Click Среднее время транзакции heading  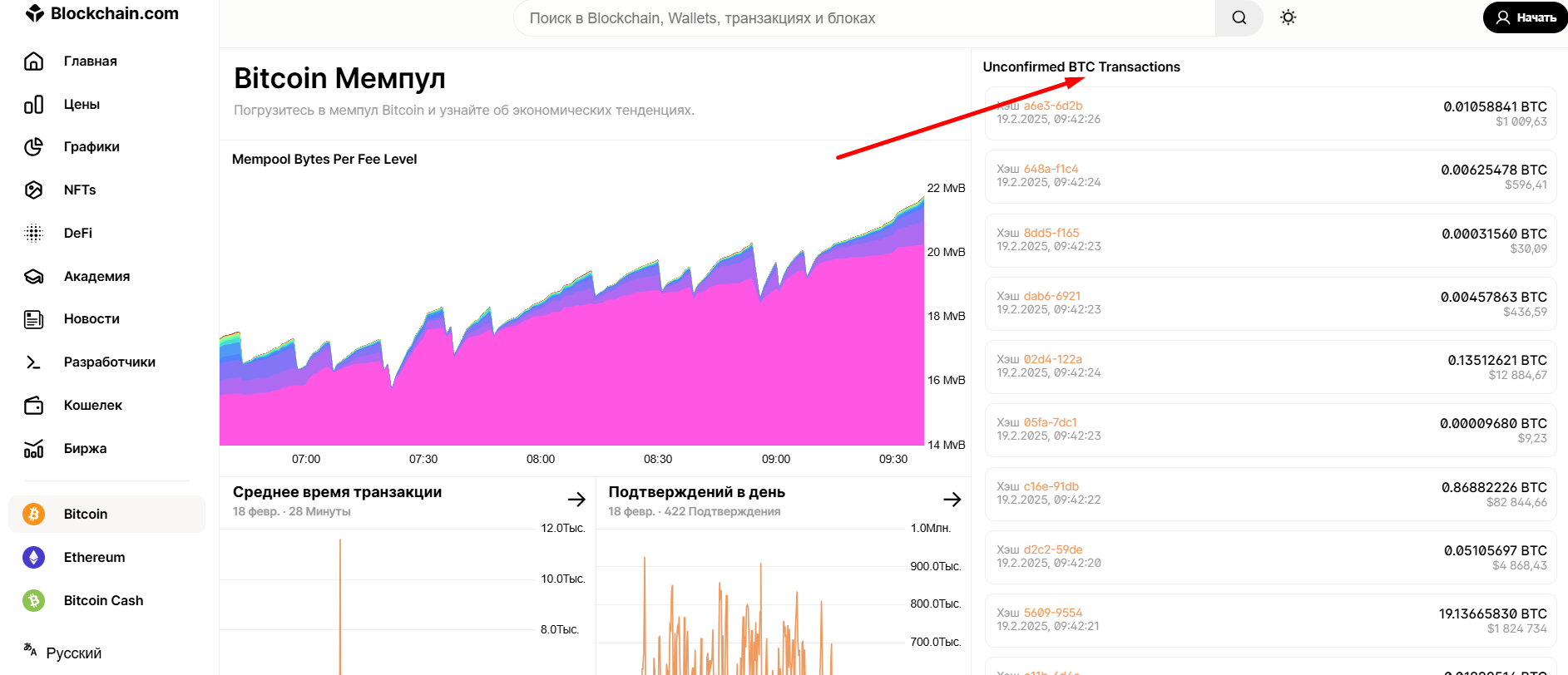click(x=337, y=492)
